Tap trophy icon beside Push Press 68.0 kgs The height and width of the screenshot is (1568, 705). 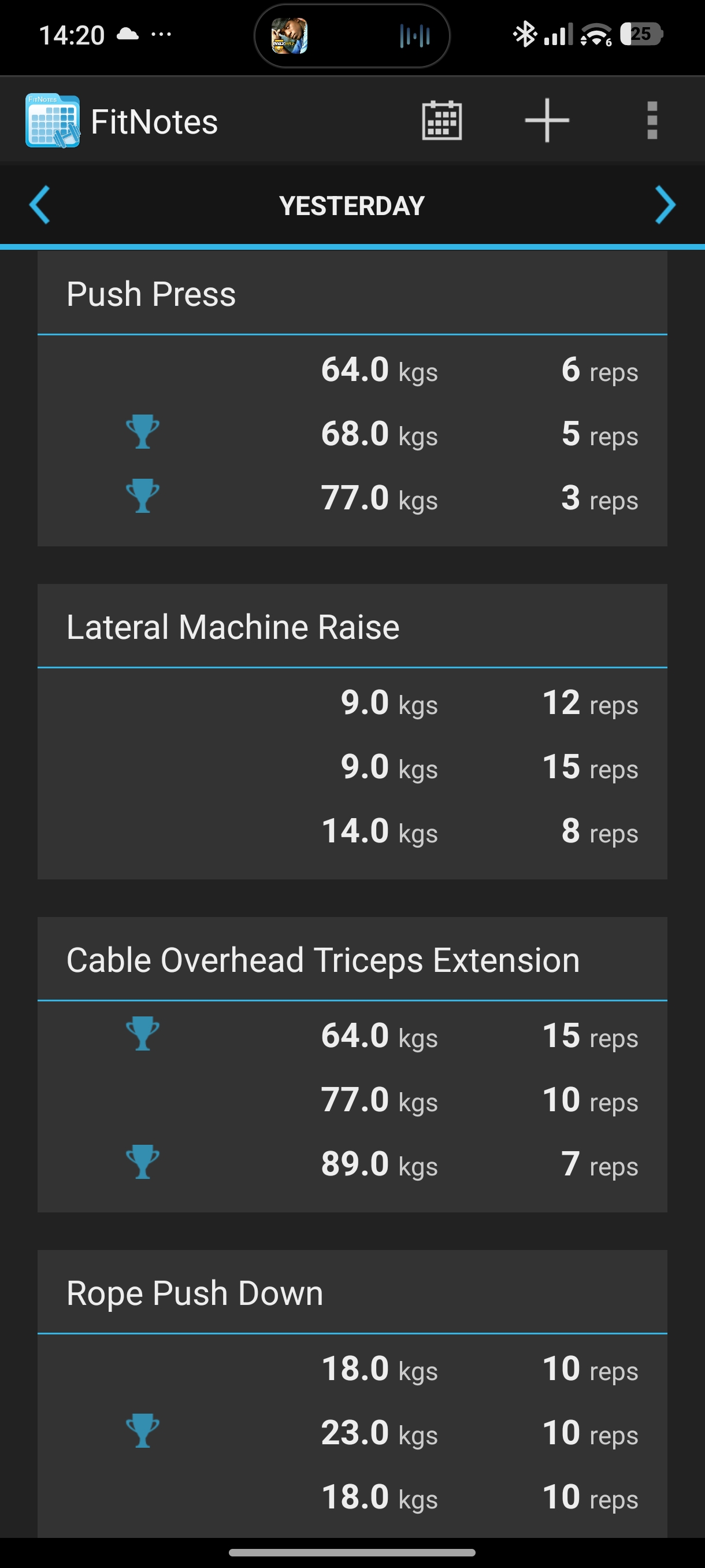[x=143, y=432]
